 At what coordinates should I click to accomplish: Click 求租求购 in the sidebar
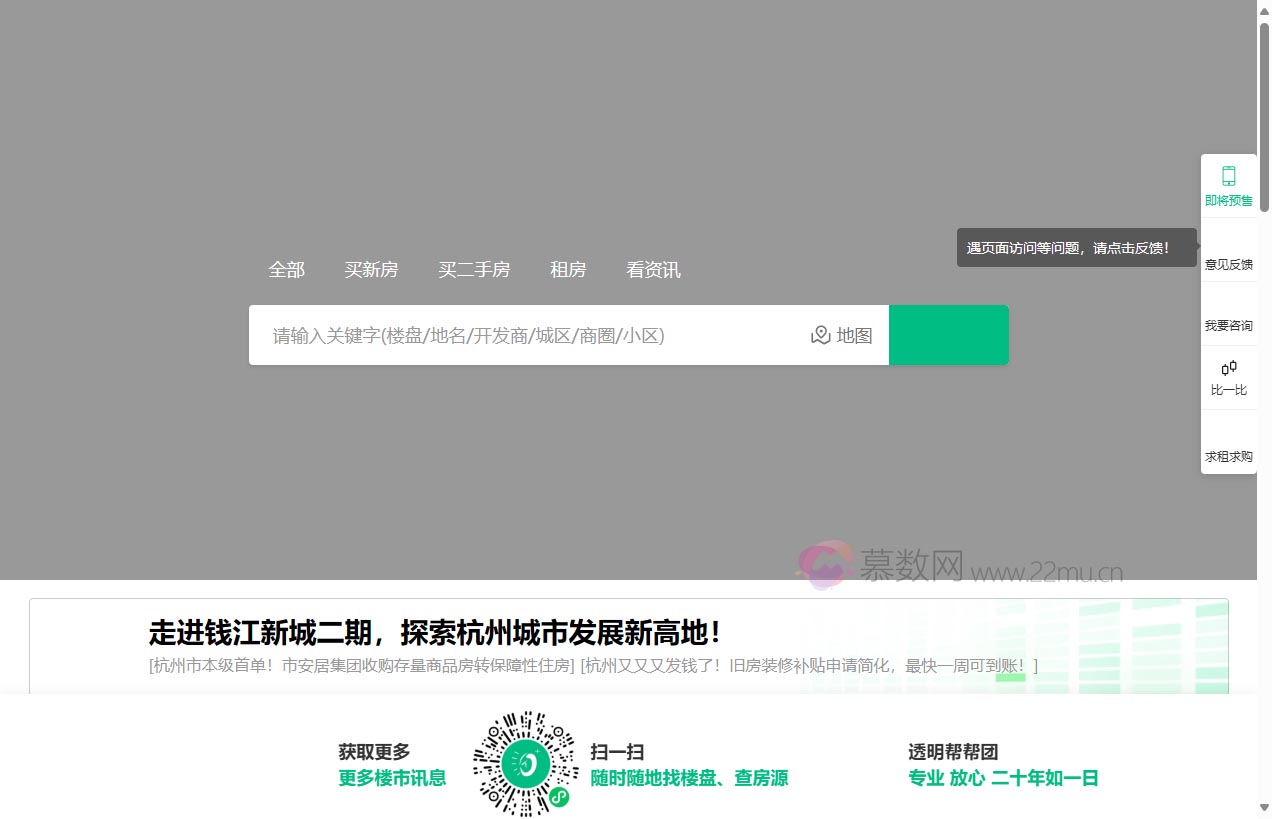coord(1228,455)
